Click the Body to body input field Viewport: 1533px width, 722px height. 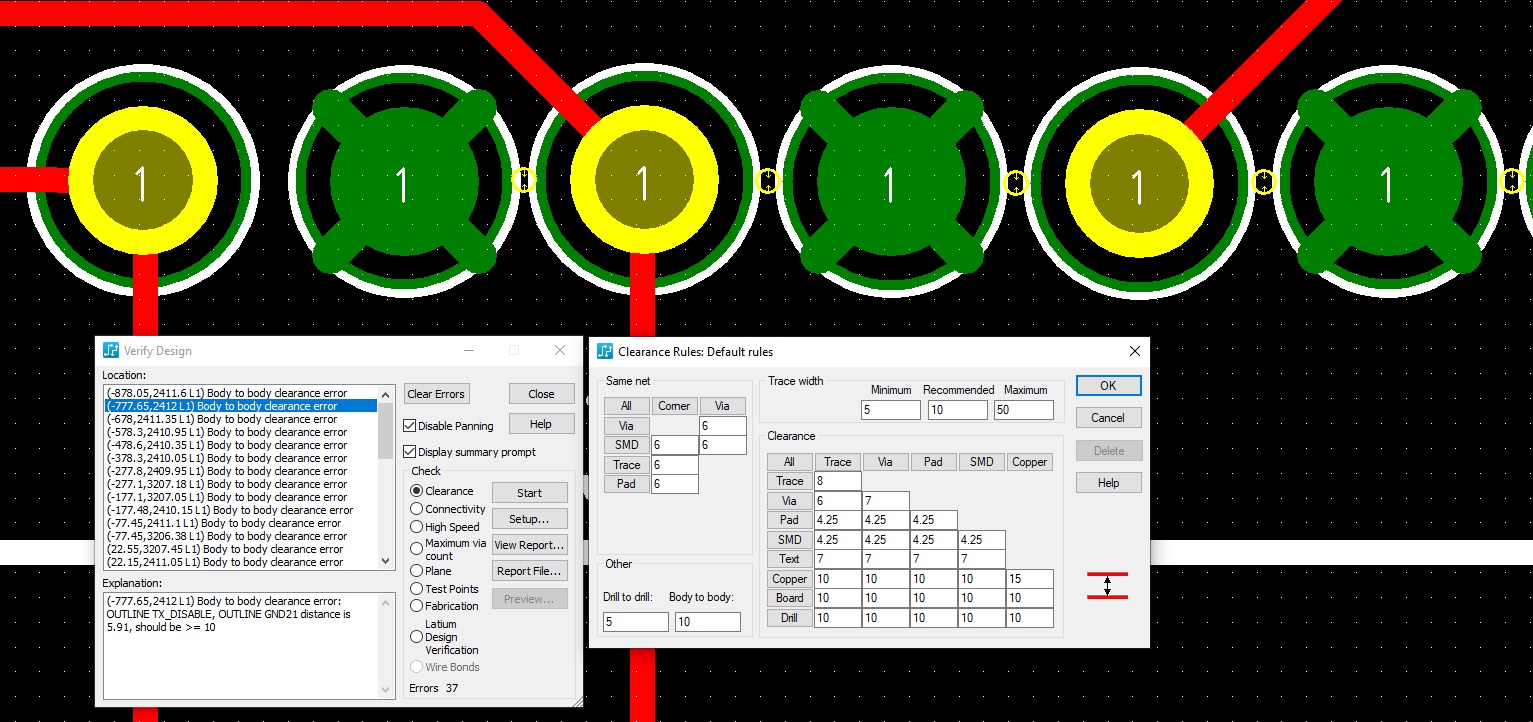[707, 622]
